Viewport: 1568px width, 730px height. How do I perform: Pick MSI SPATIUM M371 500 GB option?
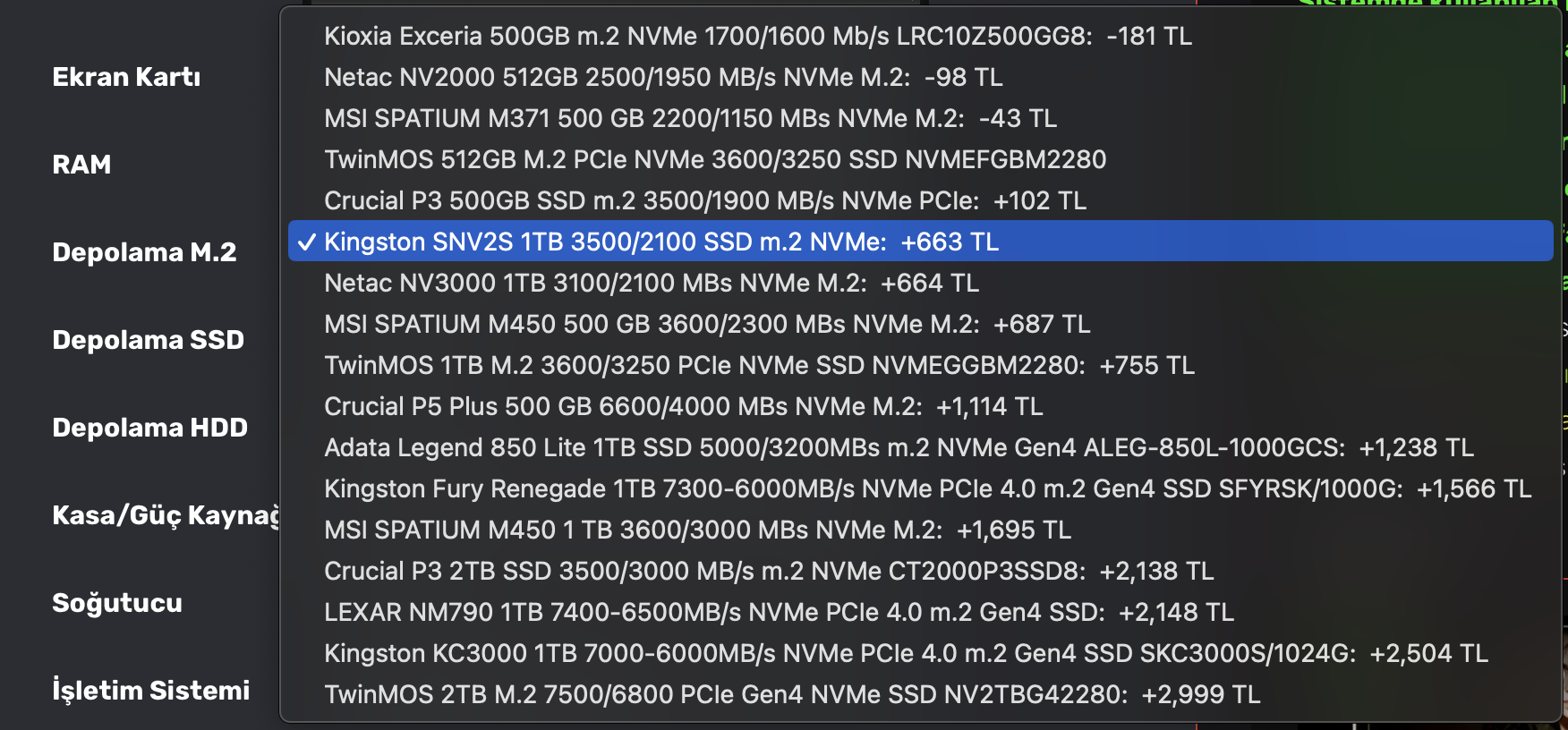pos(689,118)
